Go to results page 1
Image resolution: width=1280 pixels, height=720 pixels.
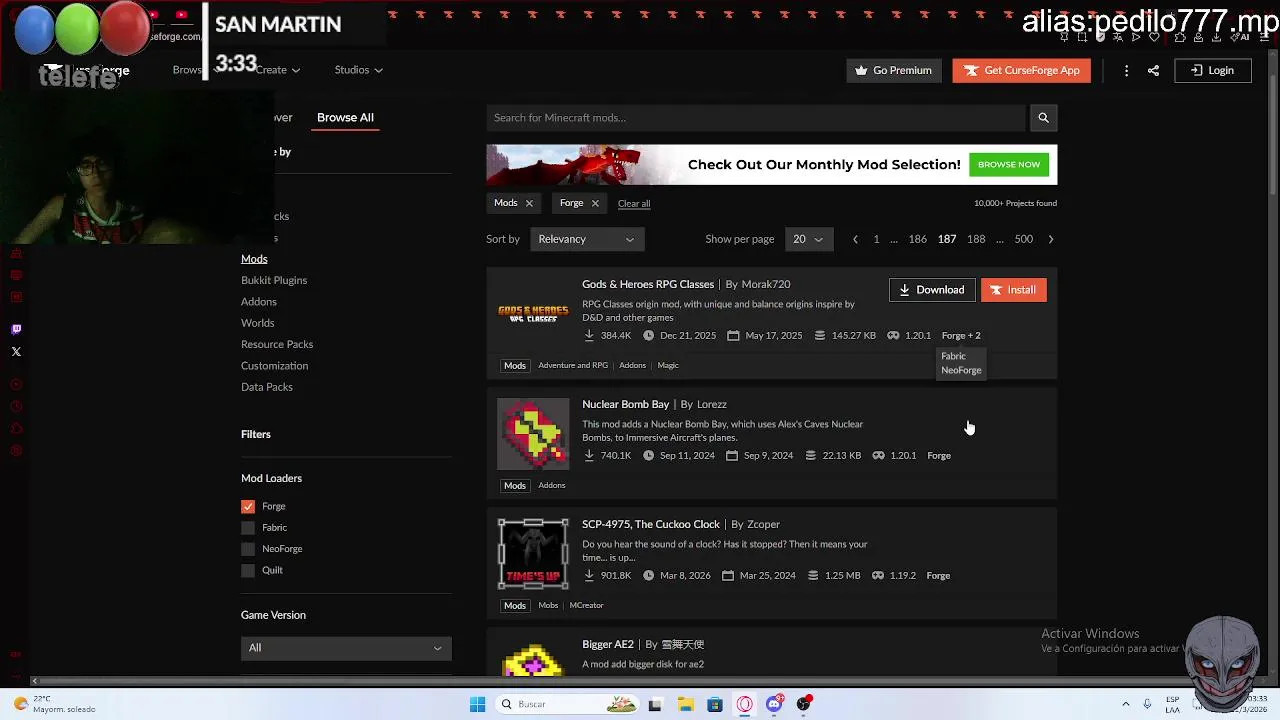(876, 239)
